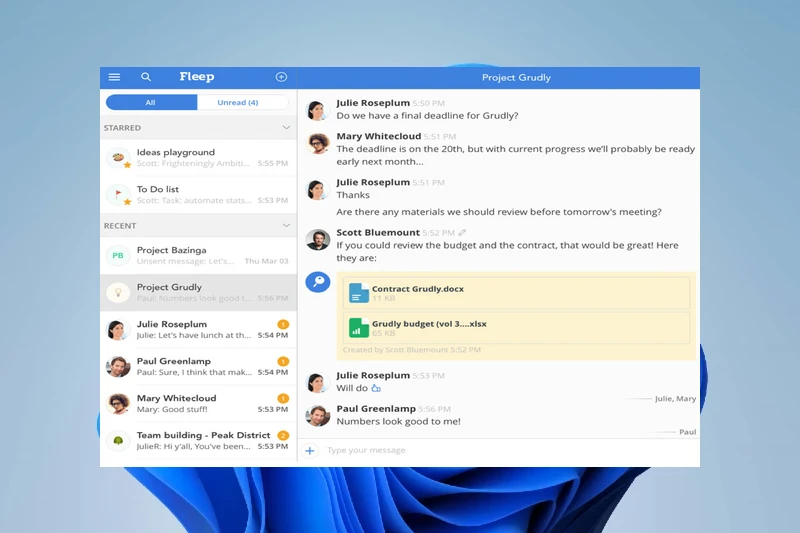Open attachment plus icon beside message box
800x533 pixels.
pos(310,450)
